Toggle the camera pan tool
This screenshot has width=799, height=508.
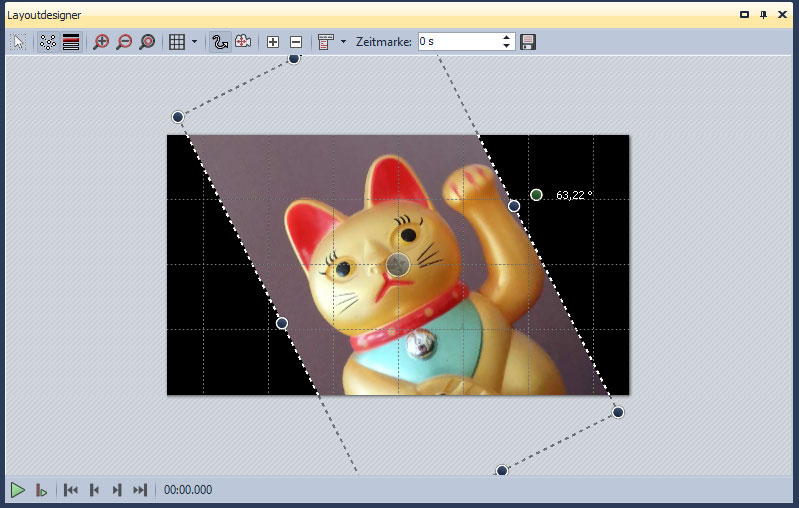(x=243, y=42)
